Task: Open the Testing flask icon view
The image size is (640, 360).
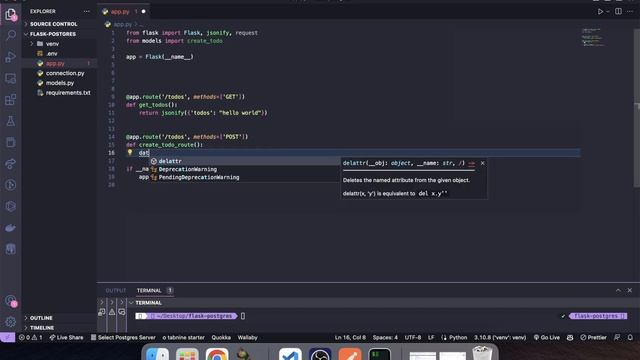Action: click(x=11, y=121)
